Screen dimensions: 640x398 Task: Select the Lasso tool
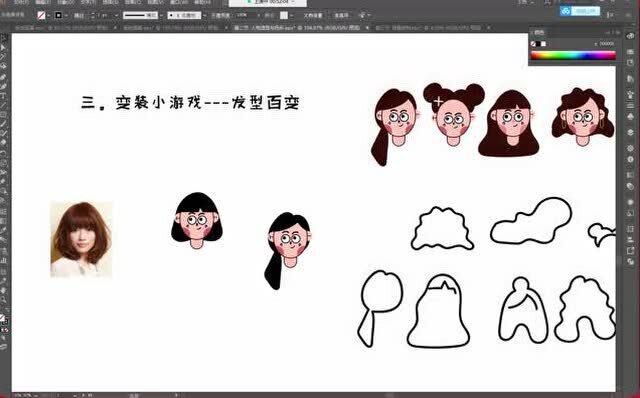pyautogui.click(x=4, y=67)
